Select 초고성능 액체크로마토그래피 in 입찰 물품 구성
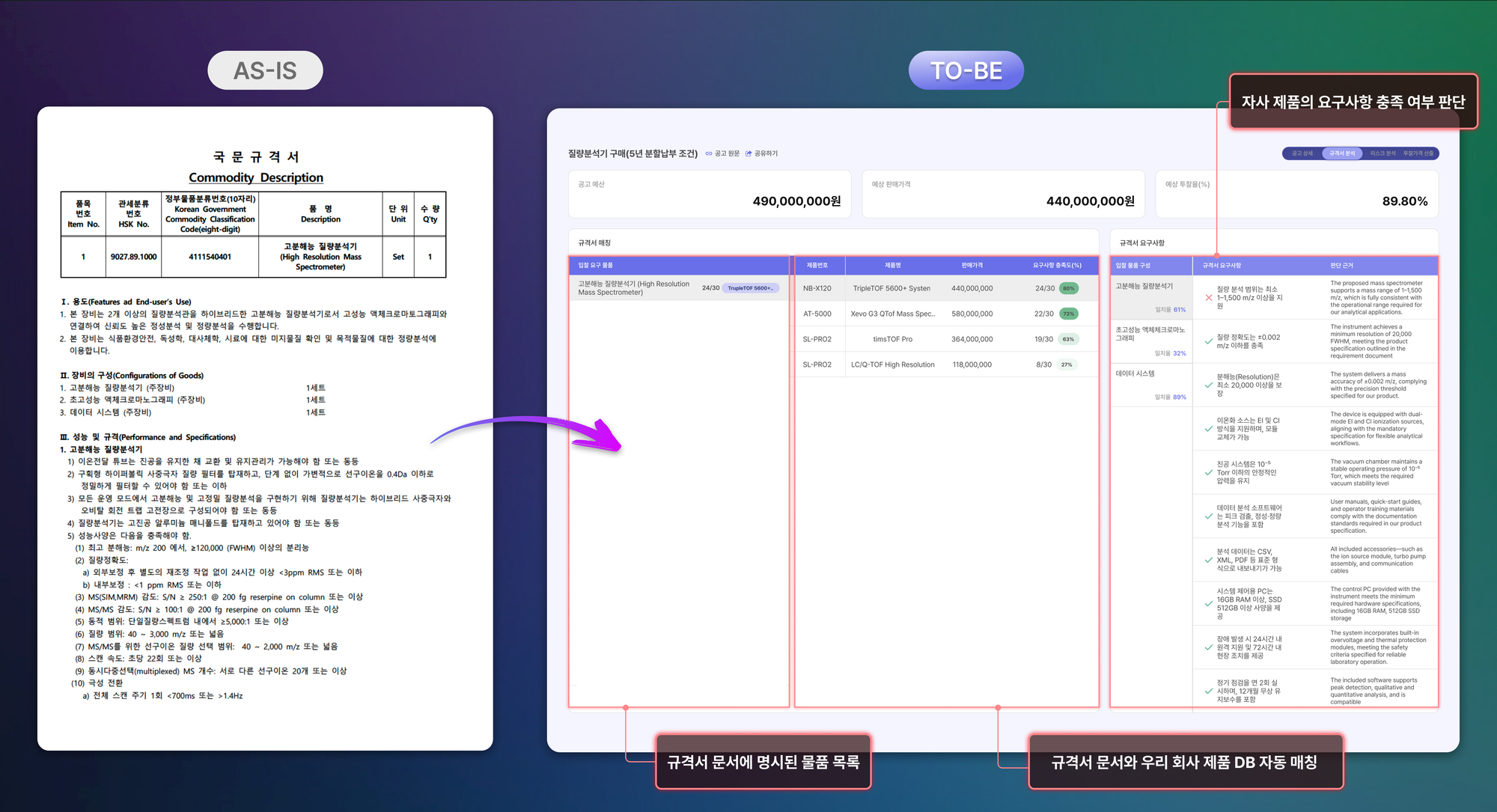This screenshot has width=1497, height=812. pyautogui.click(x=1150, y=334)
